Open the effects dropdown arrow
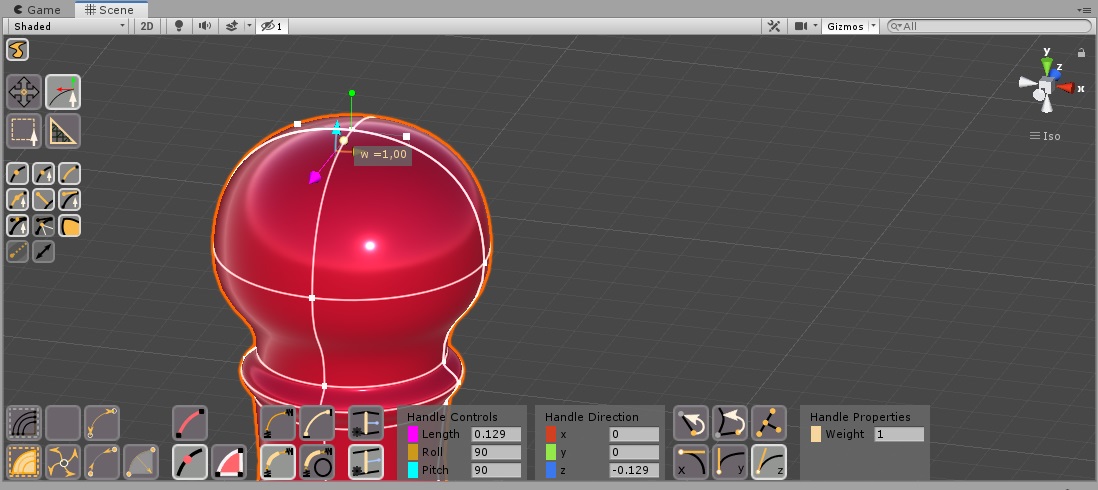The height and width of the screenshot is (490, 1098). (249, 26)
